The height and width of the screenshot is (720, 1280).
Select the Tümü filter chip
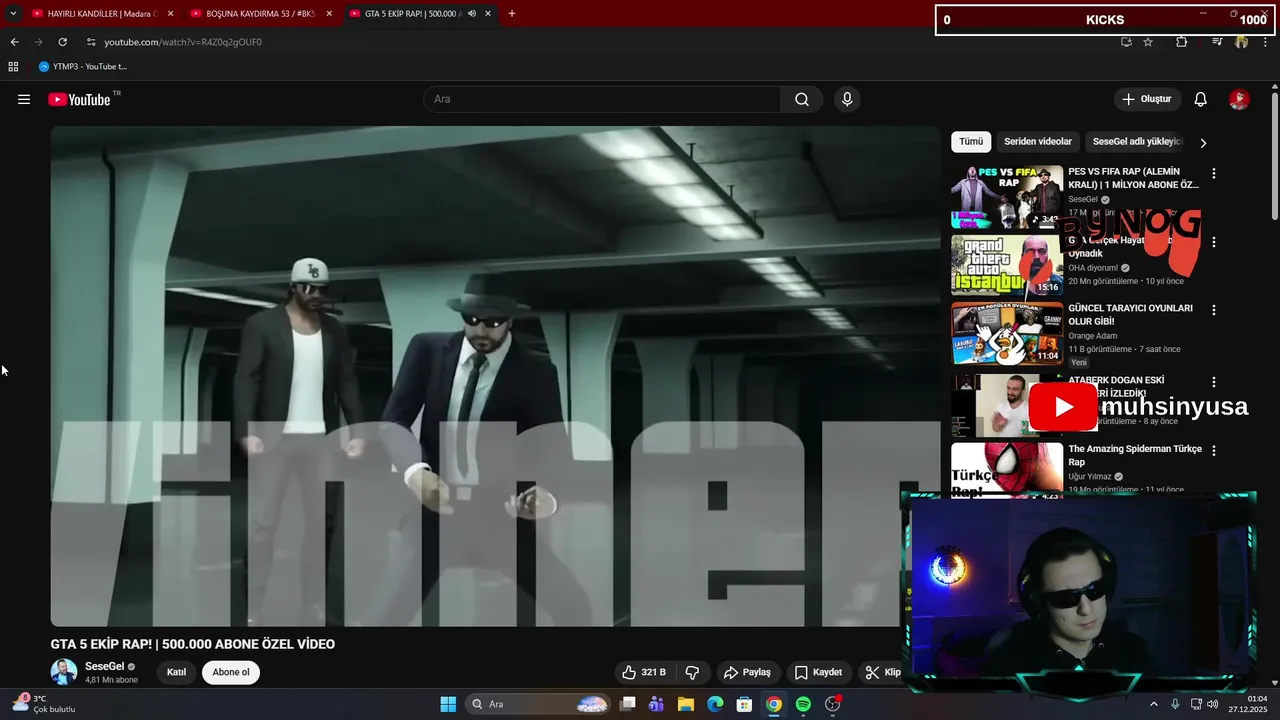[971, 142]
